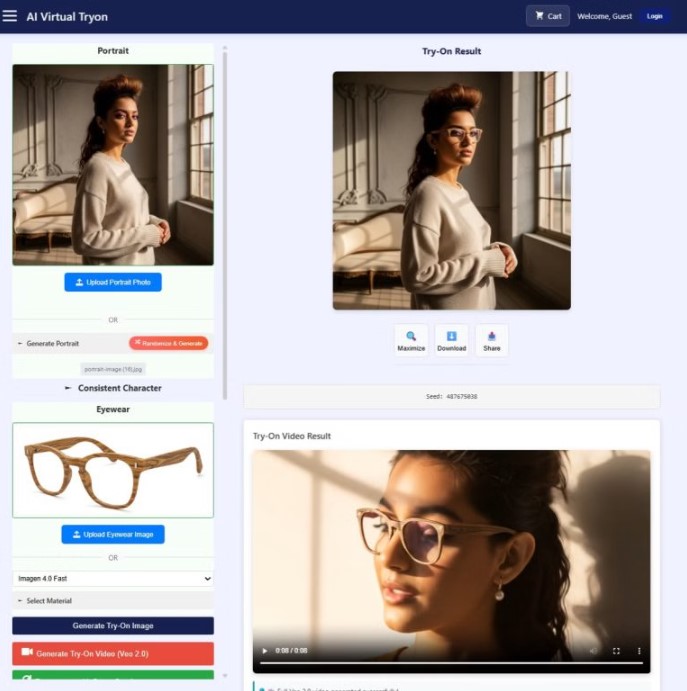Enter fullscreen mode for the video
The image size is (687, 691).
[x=616, y=651]
